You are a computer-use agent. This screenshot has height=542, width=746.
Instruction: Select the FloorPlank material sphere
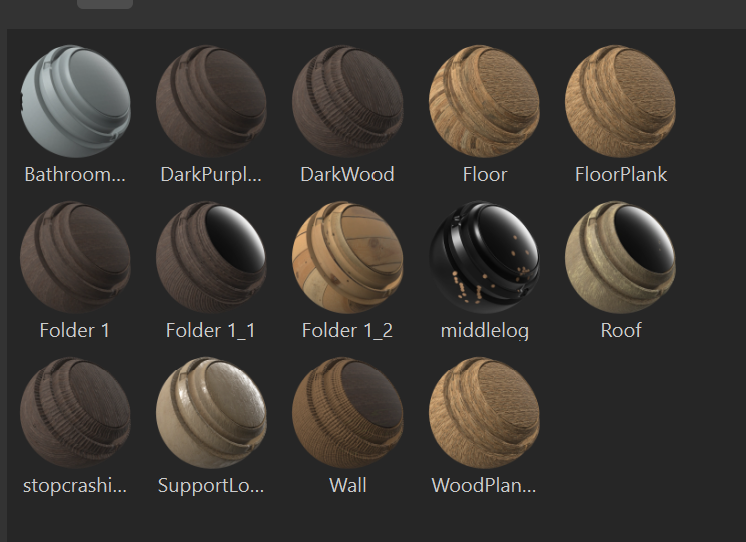620,101
